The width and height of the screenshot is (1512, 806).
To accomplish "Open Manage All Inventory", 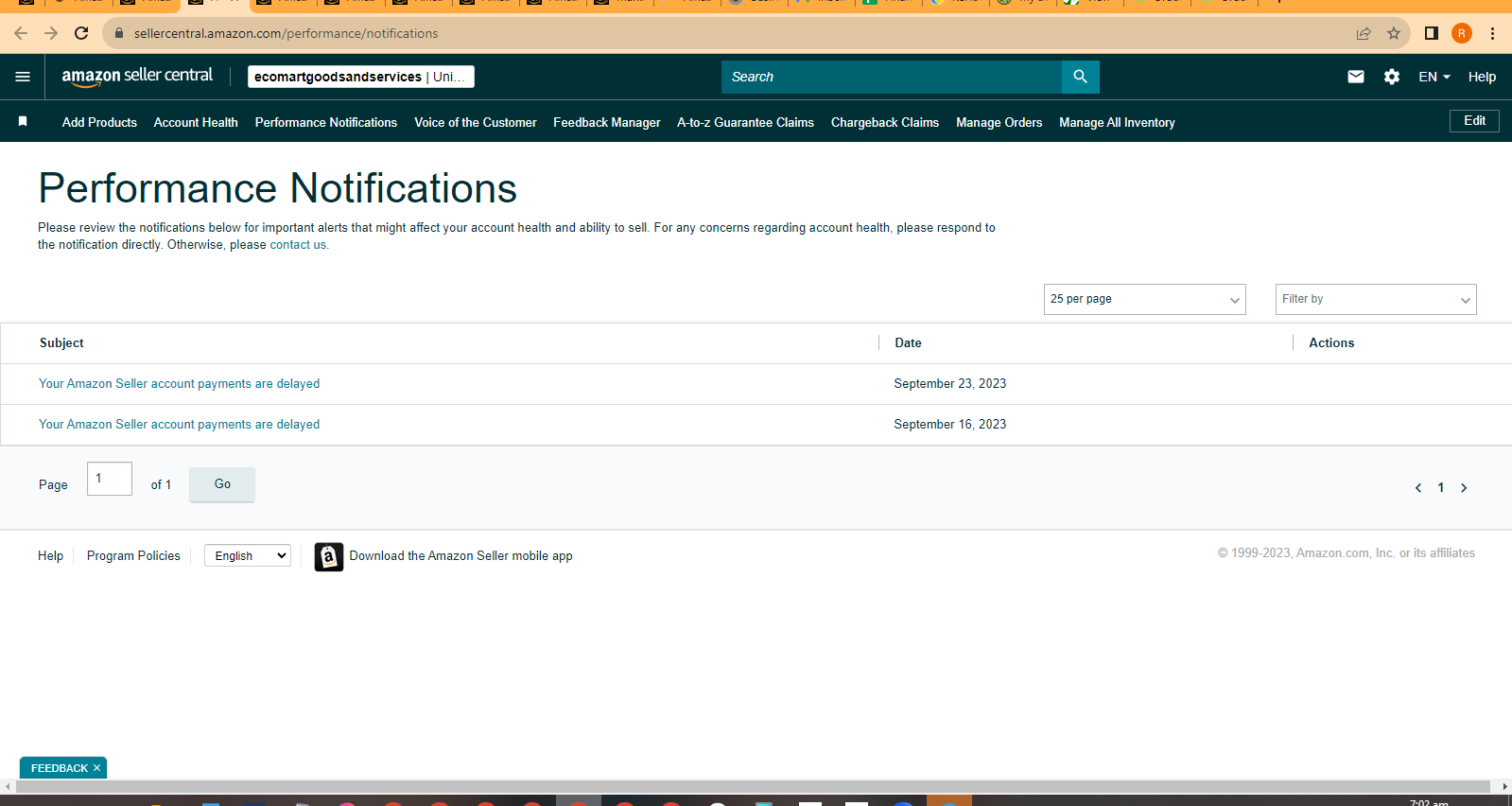I will click(x=1117, y=122).
